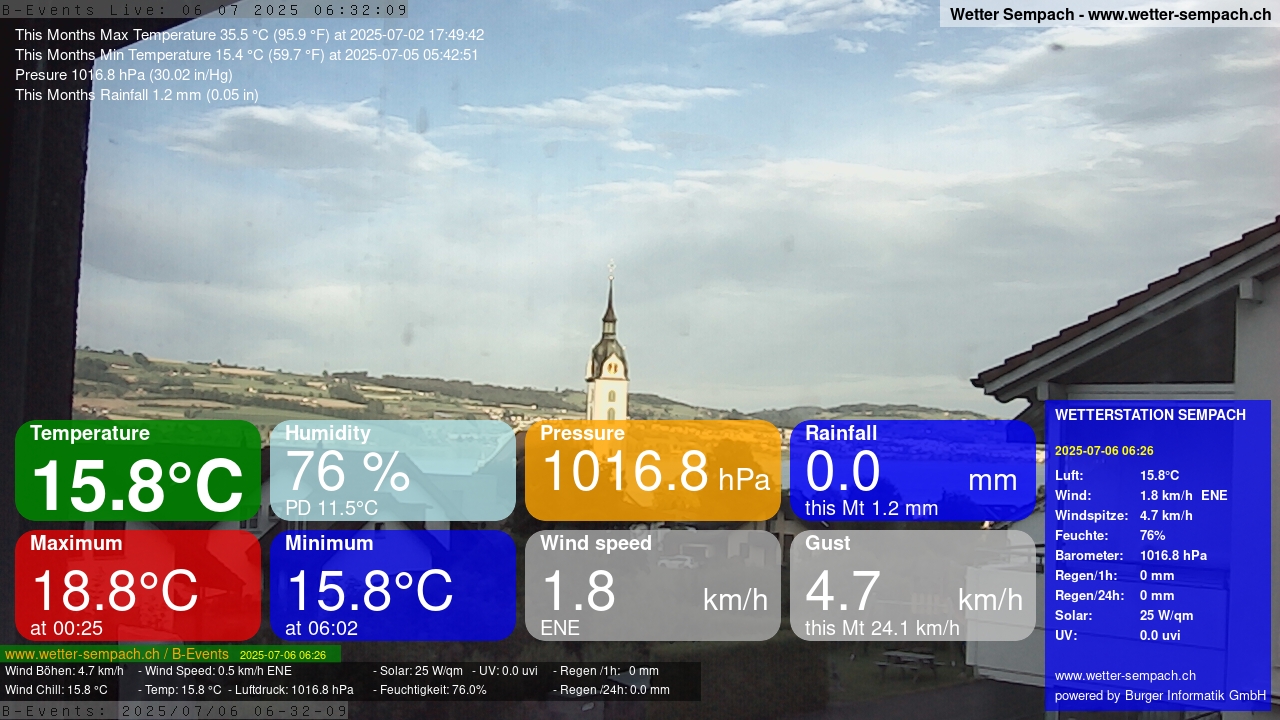Click 'Wind Böhen: 4.7 km/h' in footer

pyautogui.click(x=64, y=671)
